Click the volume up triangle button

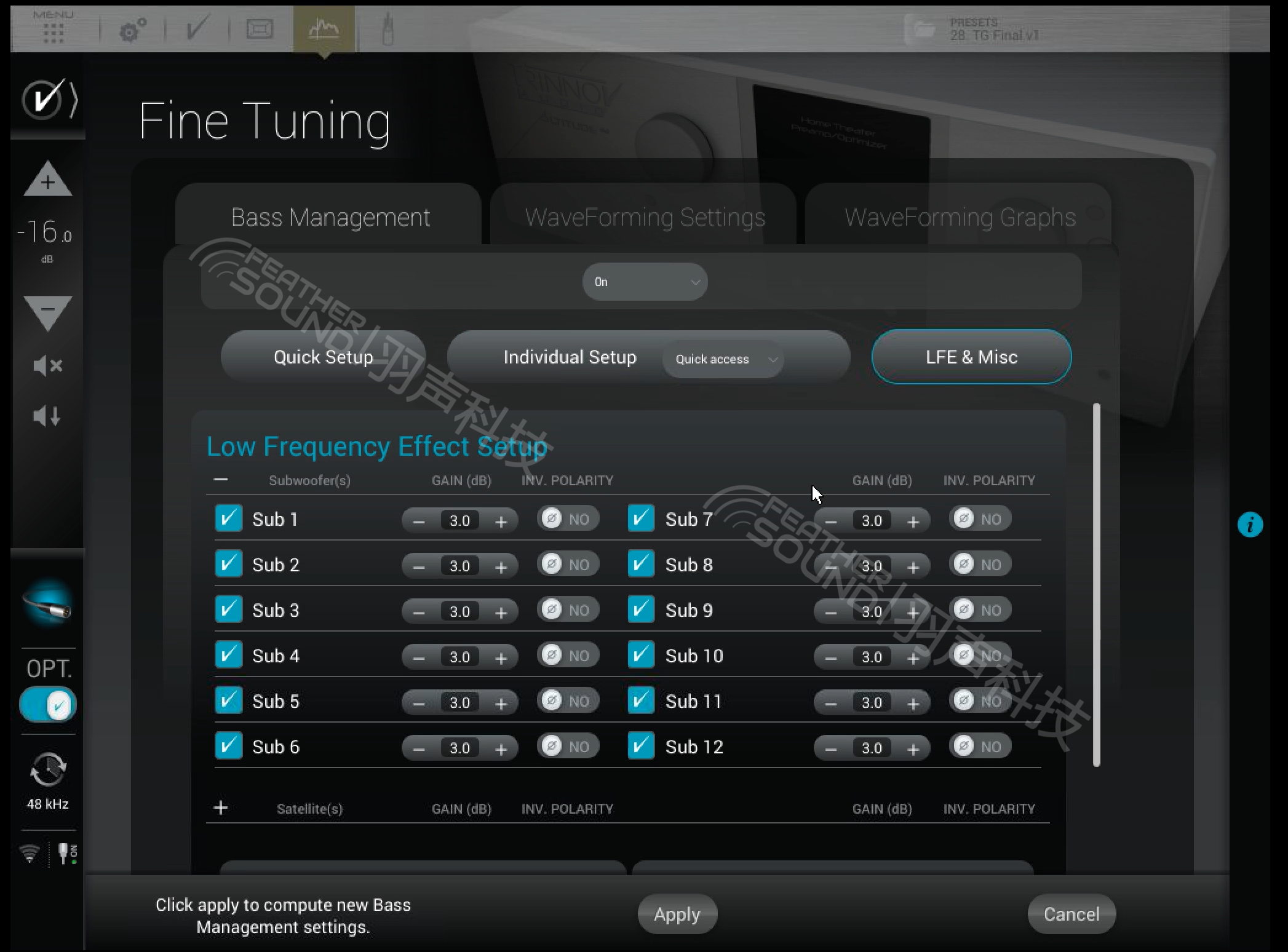point(47,180)
